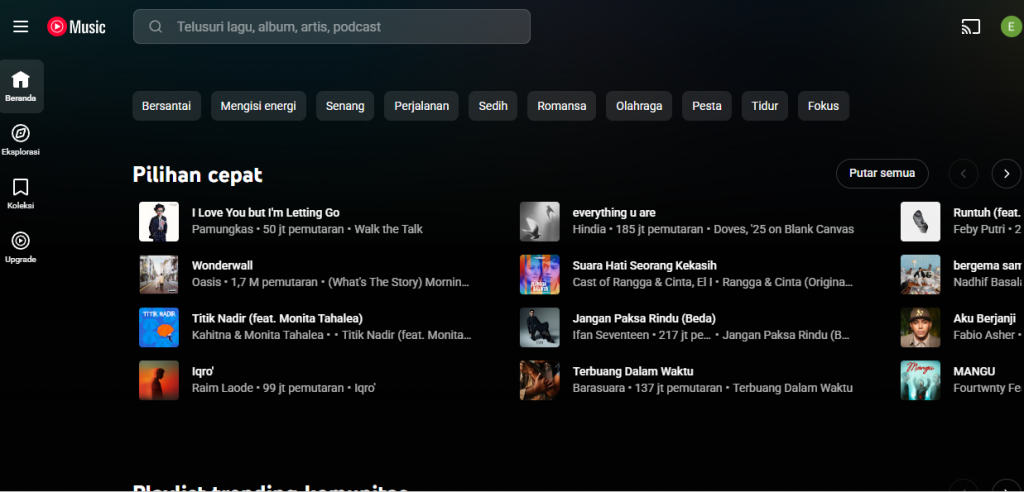Play Suara Hati Seorang Kekasih thumbnail

(x=539, y=274)
